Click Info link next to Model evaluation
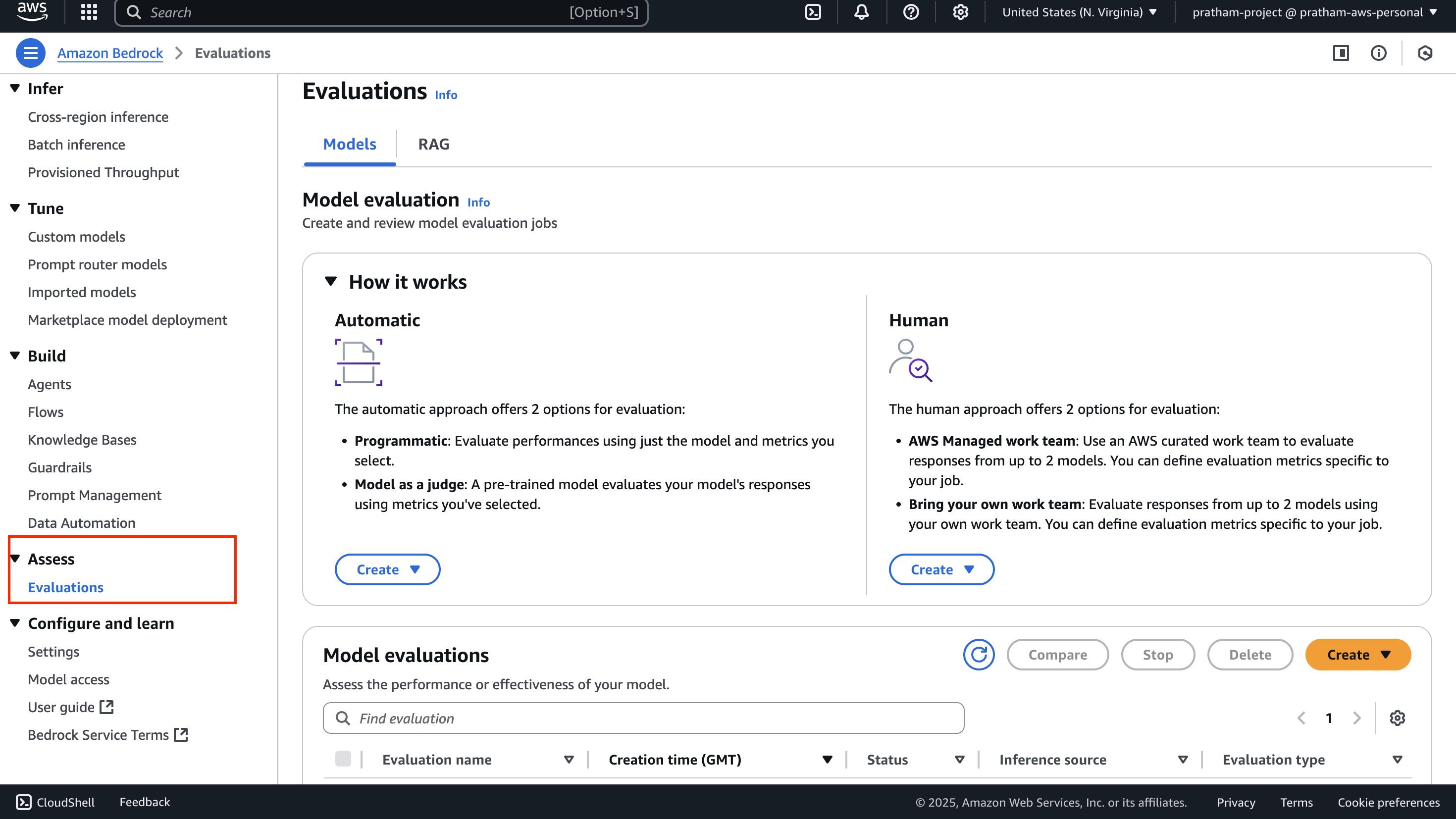Screen dimensions: 1456x819 pyautogui.click(x=478, y=203)
